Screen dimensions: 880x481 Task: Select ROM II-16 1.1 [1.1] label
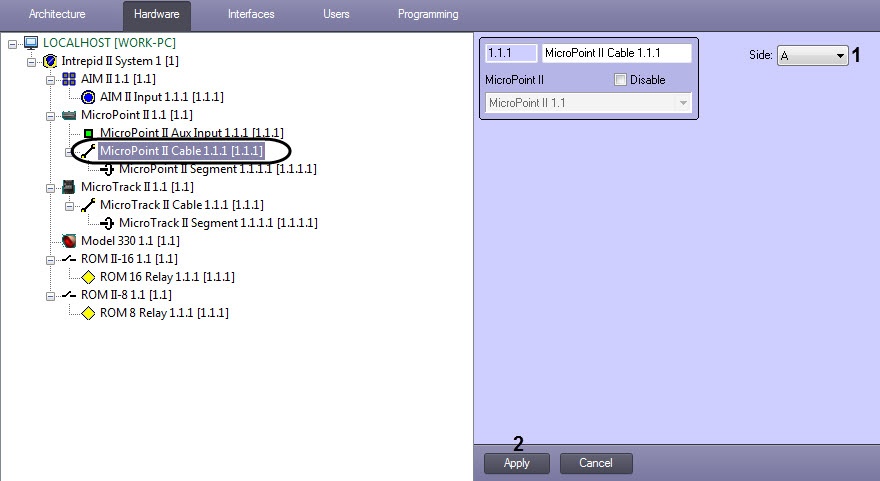129,259
